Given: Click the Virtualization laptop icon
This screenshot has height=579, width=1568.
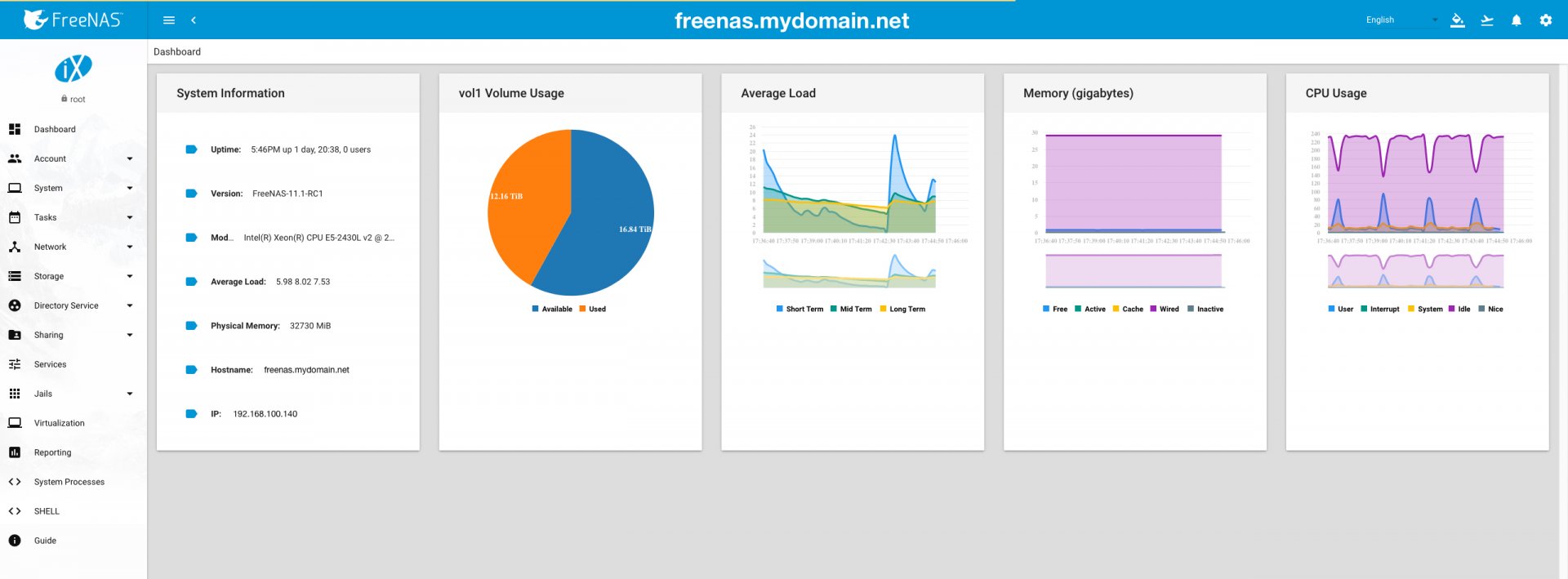Looking at the screenshot, I should [15, 423].
